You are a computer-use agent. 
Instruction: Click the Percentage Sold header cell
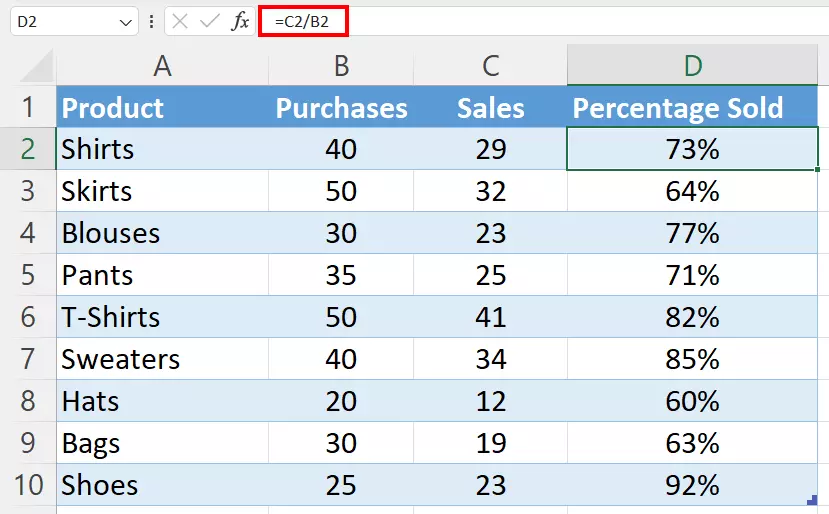click(x=692, y=108)
